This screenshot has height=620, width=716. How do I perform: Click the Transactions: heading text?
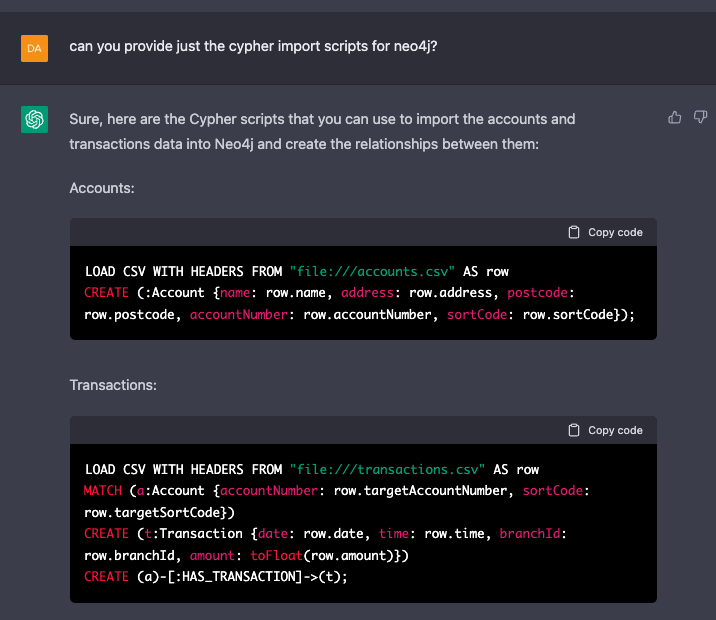113,385
